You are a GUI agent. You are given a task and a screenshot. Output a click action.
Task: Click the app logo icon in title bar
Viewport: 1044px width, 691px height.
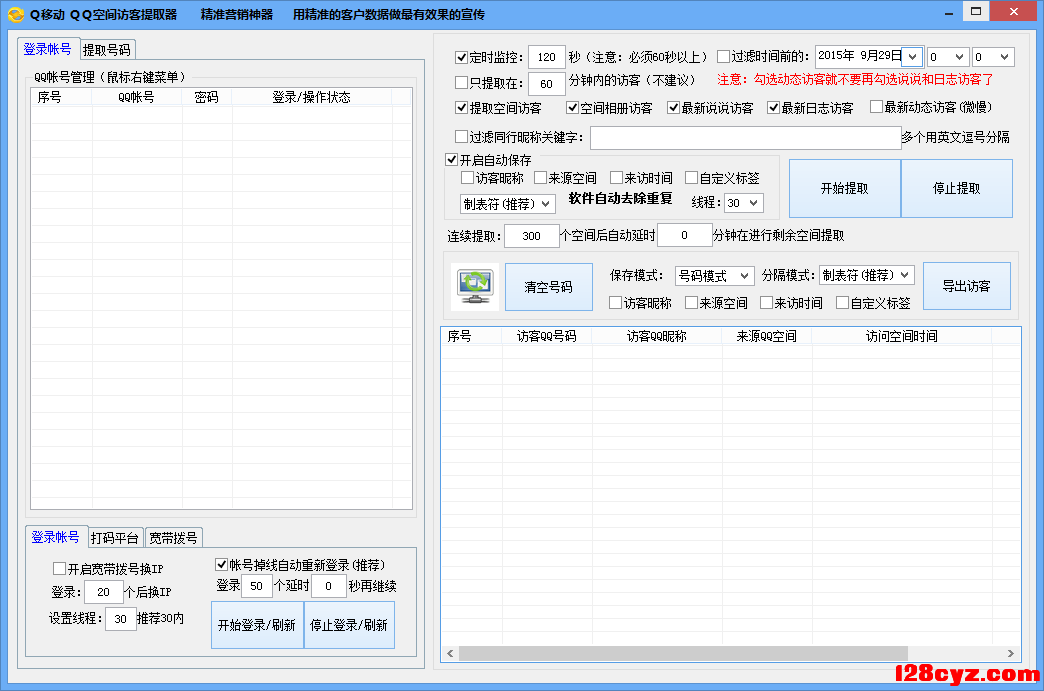pos(15,14)
